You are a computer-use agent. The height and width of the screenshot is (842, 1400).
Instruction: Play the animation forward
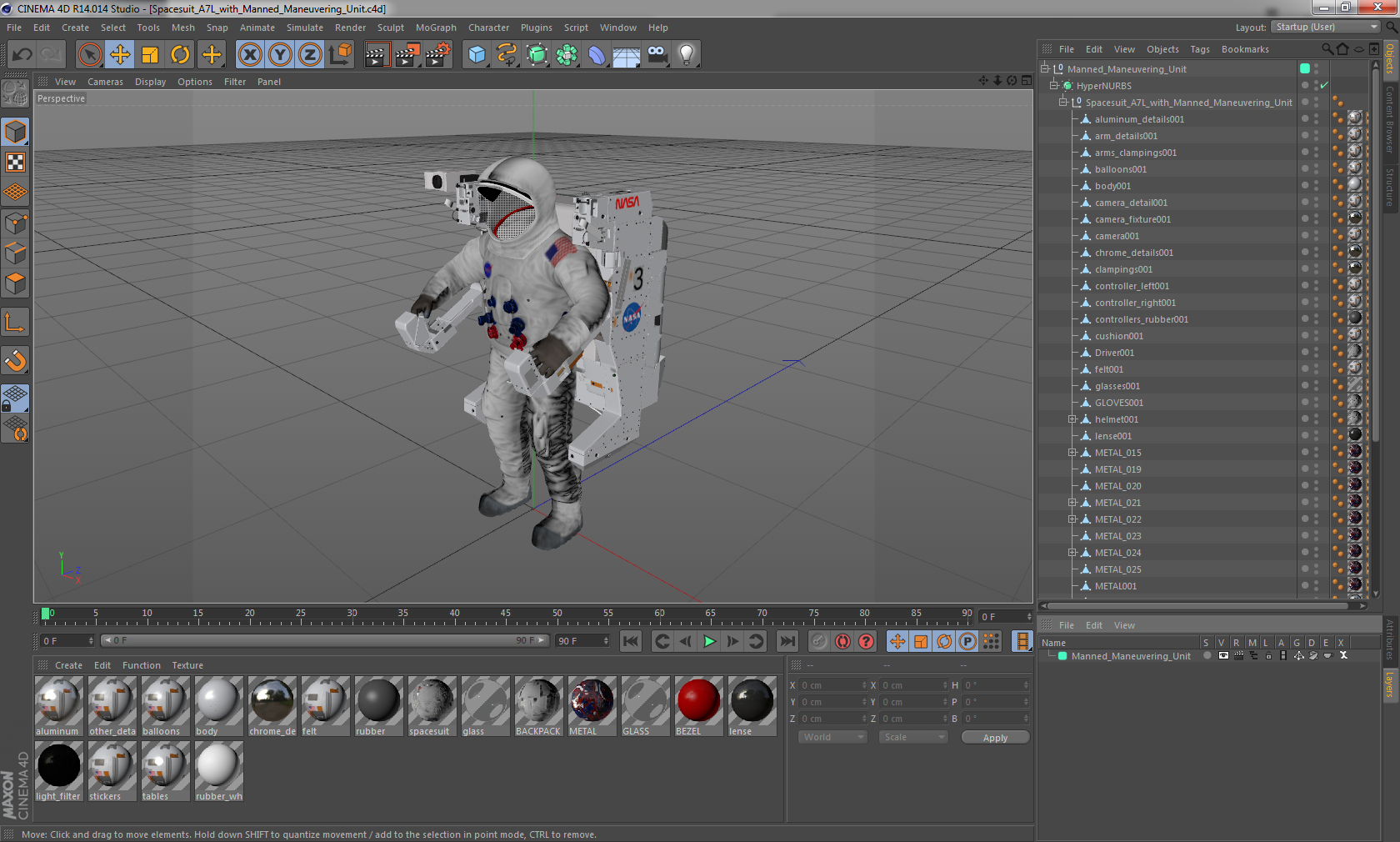[x=709, y=641]
